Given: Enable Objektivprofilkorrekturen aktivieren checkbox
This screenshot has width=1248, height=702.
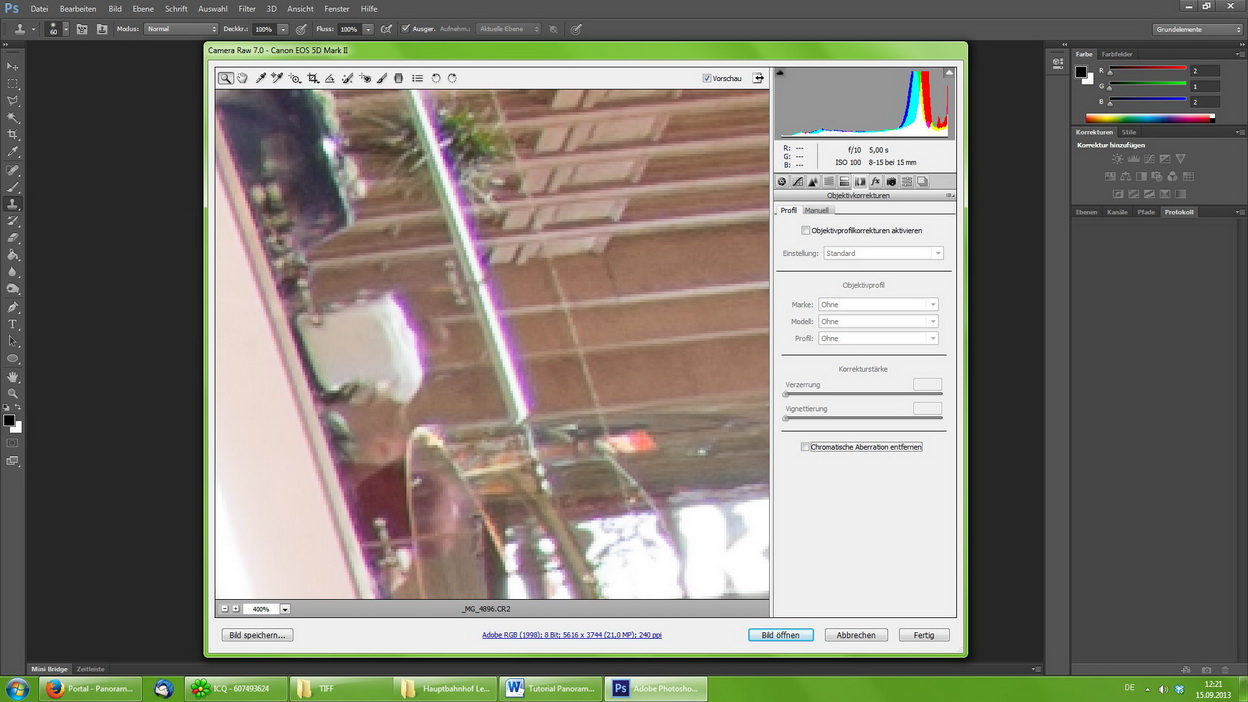Looking at the screenshot, I should pyautogui.click(x=806, y=231).
